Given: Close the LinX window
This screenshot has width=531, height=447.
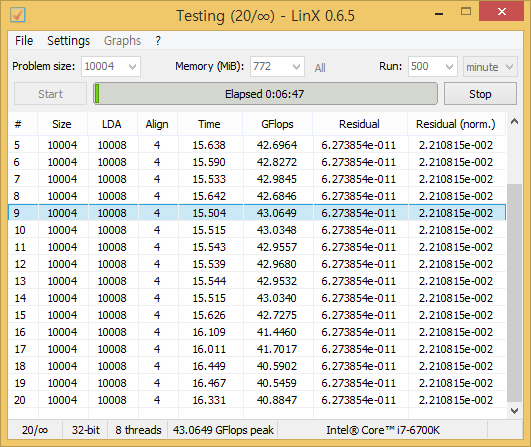Looking at the screenshot, I should point(501,12).
